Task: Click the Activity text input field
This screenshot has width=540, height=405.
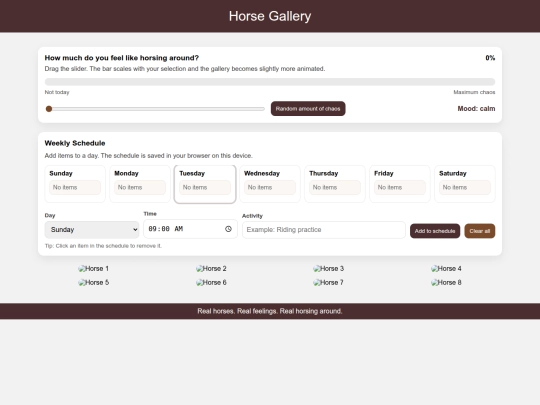Action: [x=324, y=230]
